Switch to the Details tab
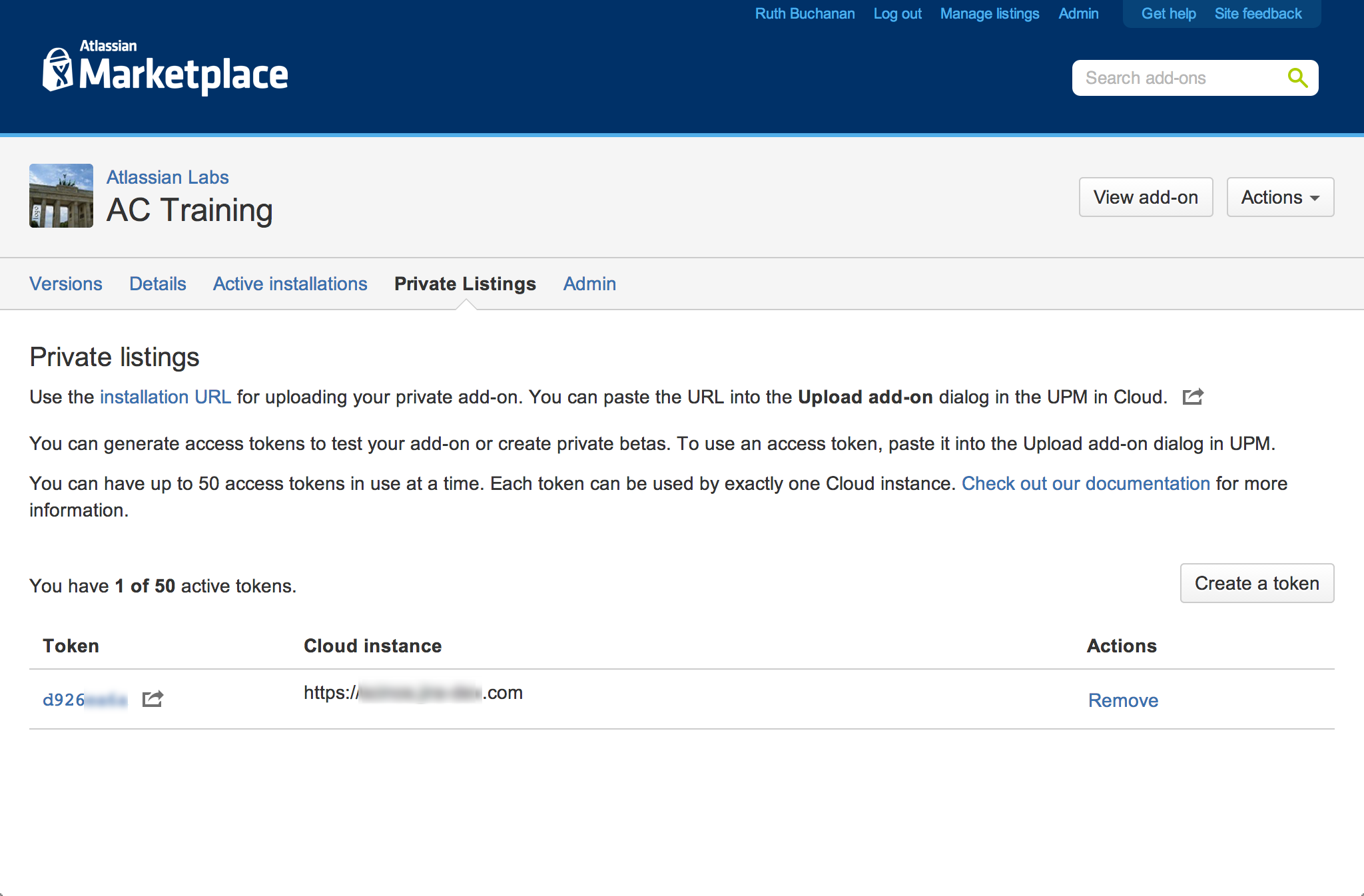Image resolution: width=1364 pixels, height=896 pixels. tap(158, 284)
